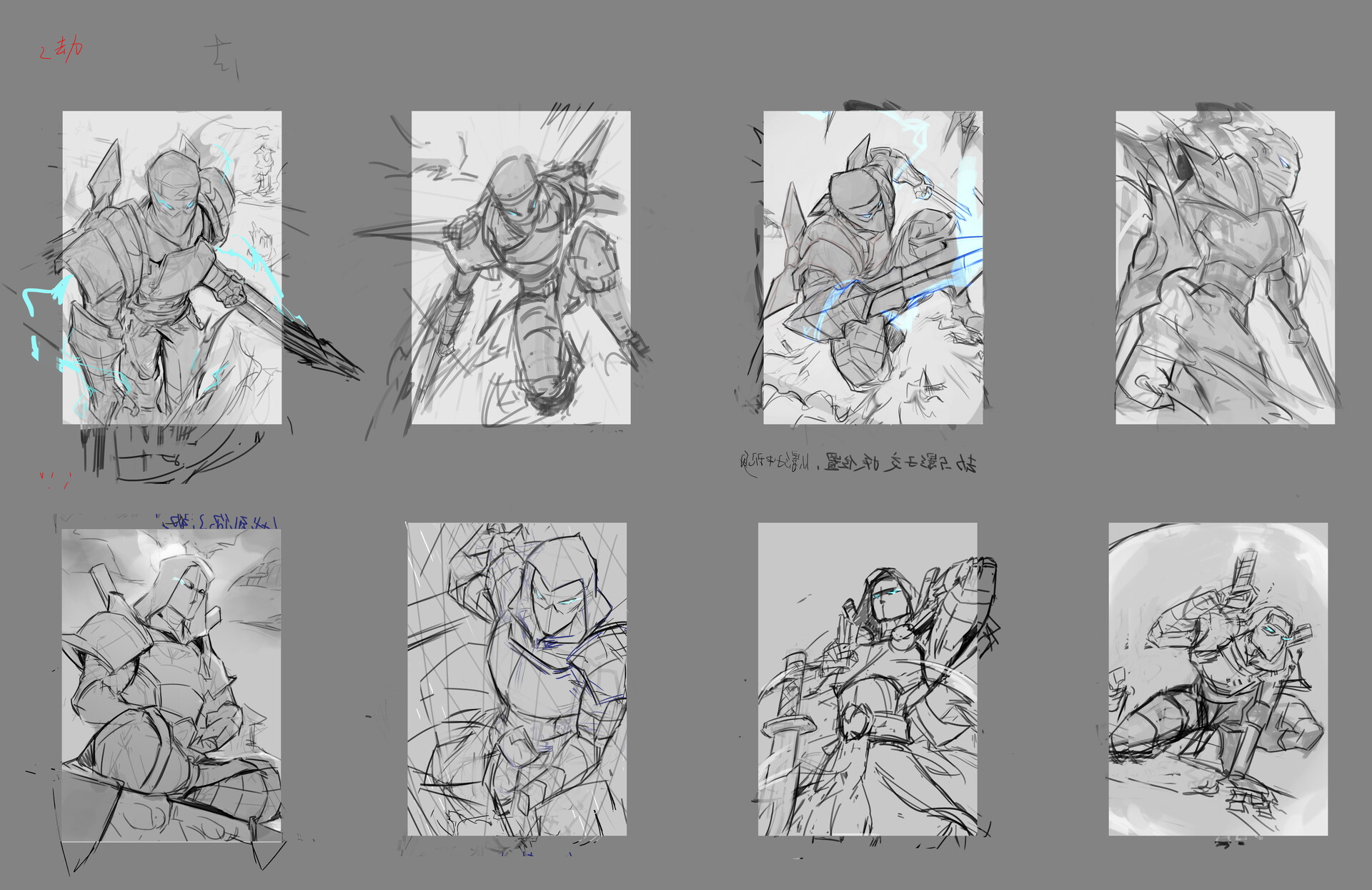The image size is (1372, 890).
Task: Click the red handwritten note at top-left
Action: coord(61,50)
